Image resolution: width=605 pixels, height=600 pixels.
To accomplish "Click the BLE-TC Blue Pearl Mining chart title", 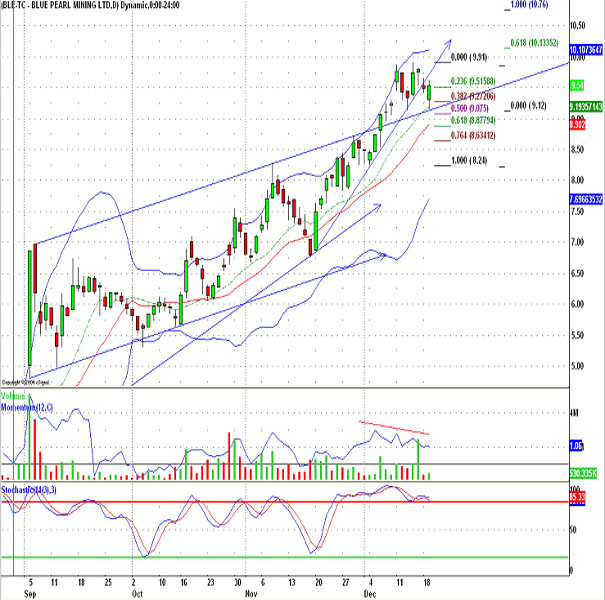I will point(90,5).
